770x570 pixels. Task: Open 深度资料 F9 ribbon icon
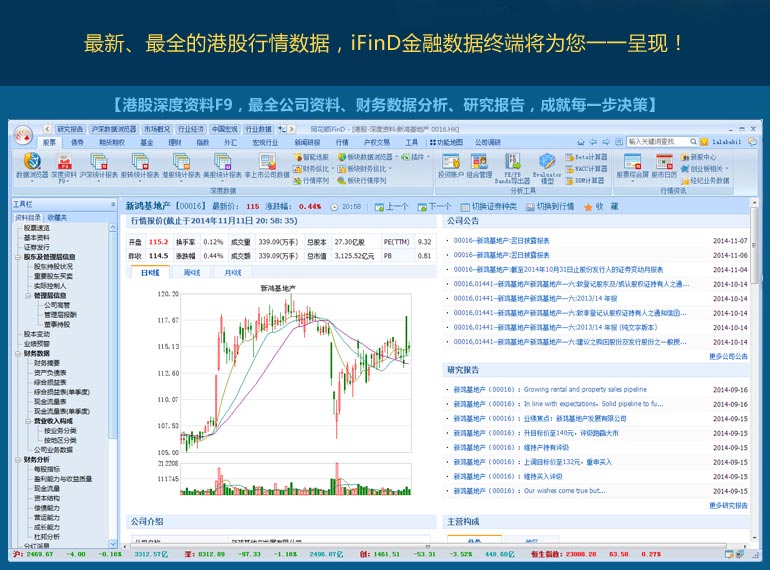64,167
